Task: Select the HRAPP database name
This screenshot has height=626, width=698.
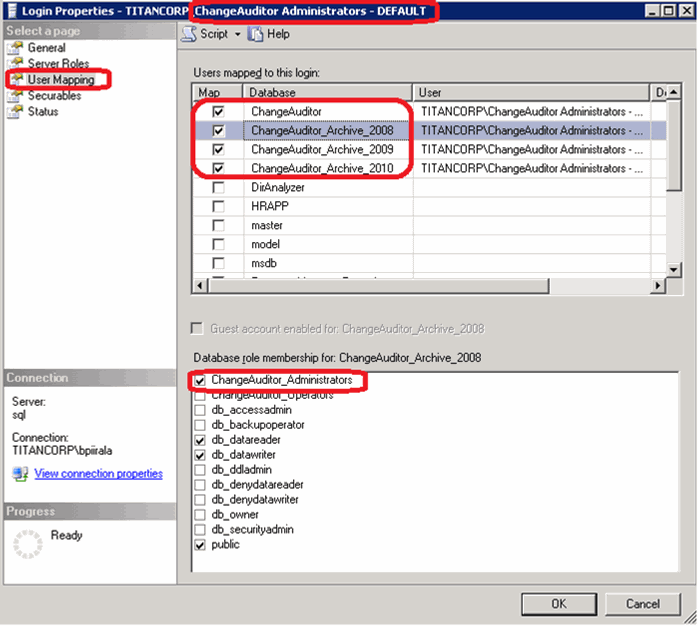Action: (x=270, y=206)
